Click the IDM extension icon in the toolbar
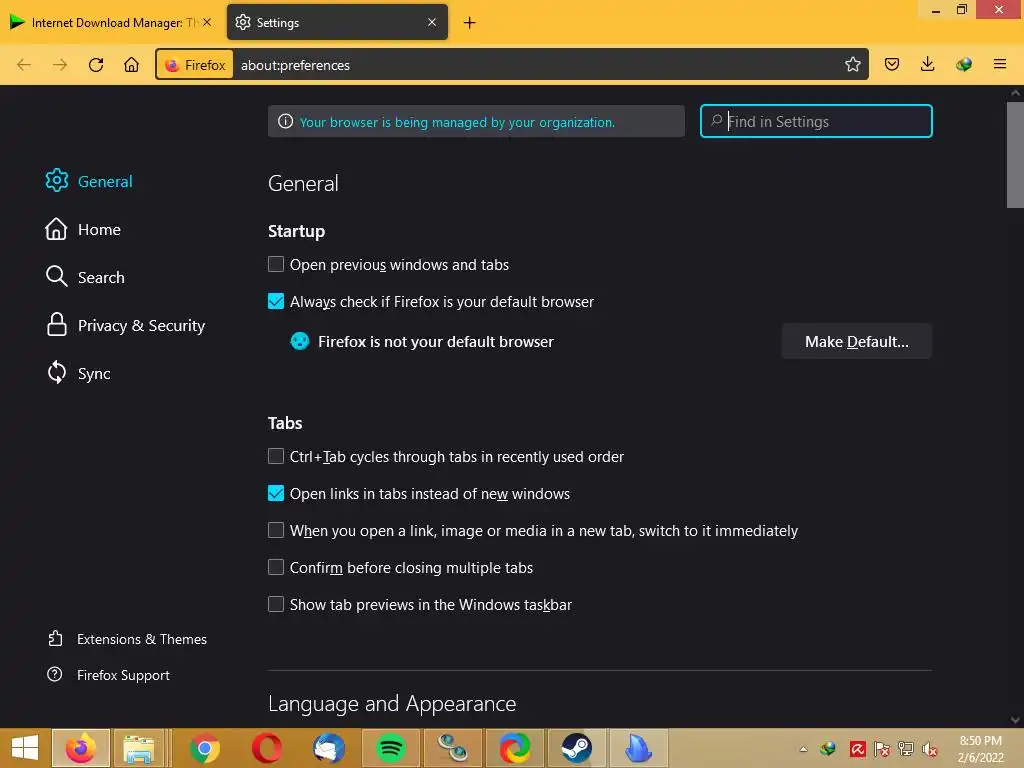Viewport: 1024px width, 768px height. (x=963, y=64)
